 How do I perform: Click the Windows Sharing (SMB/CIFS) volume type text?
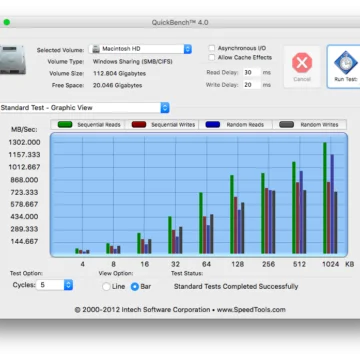click(133, 62)
